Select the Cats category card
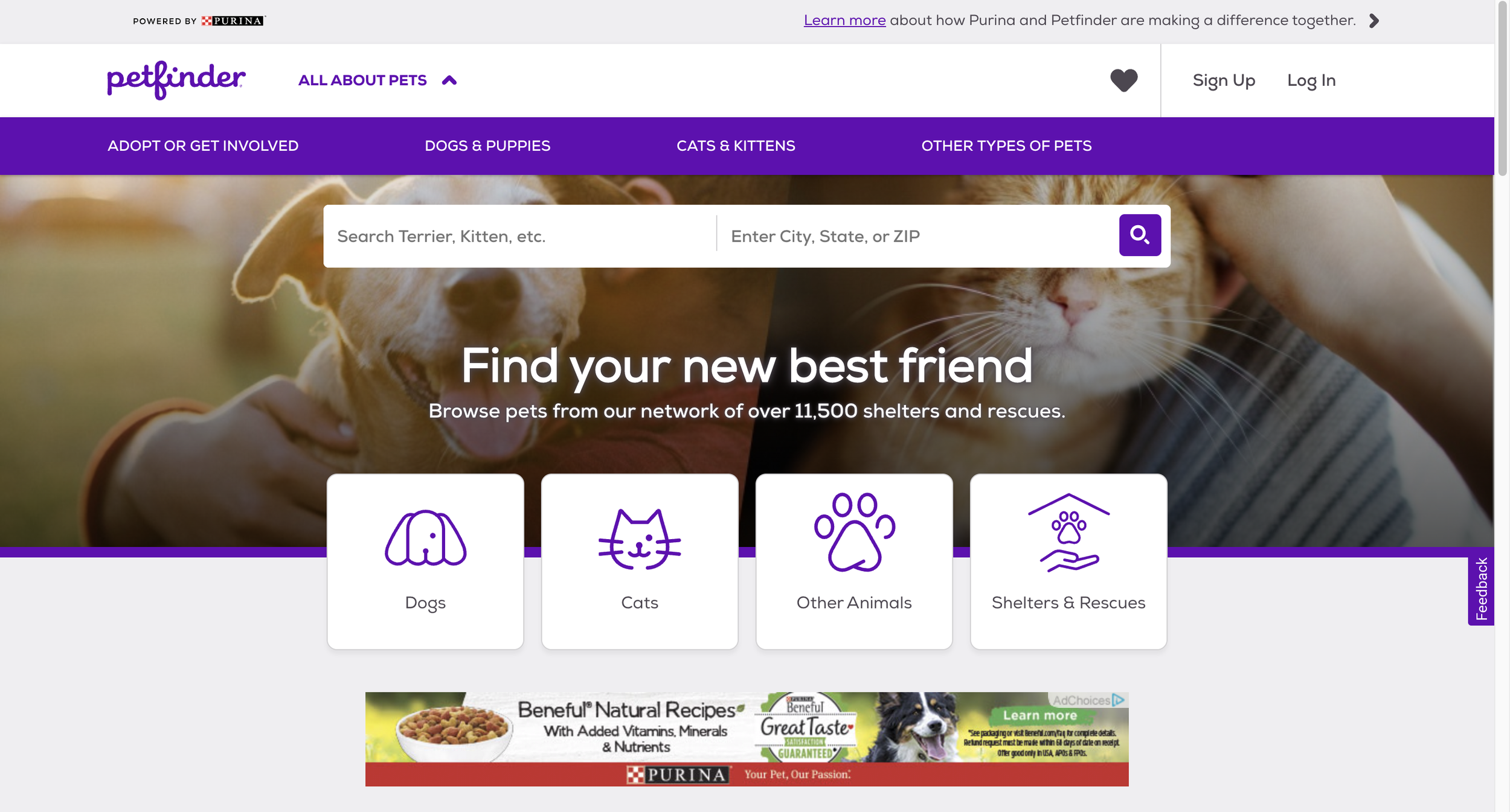Viewport: 1510px width, 812px height. pyautogui.click(x=640, y=561)
